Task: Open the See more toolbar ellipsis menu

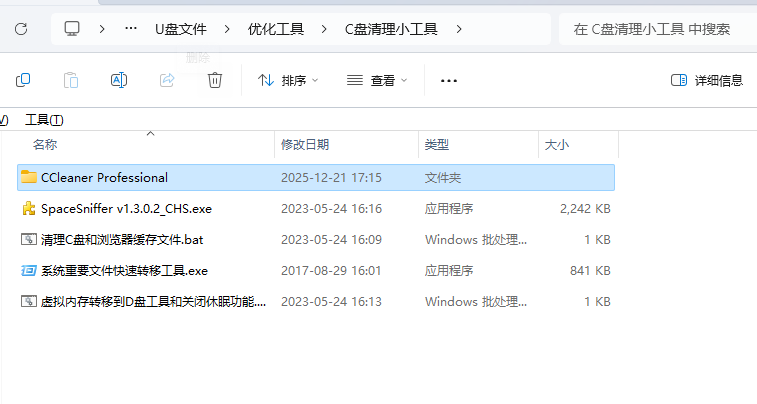Action: coord(449,81)
